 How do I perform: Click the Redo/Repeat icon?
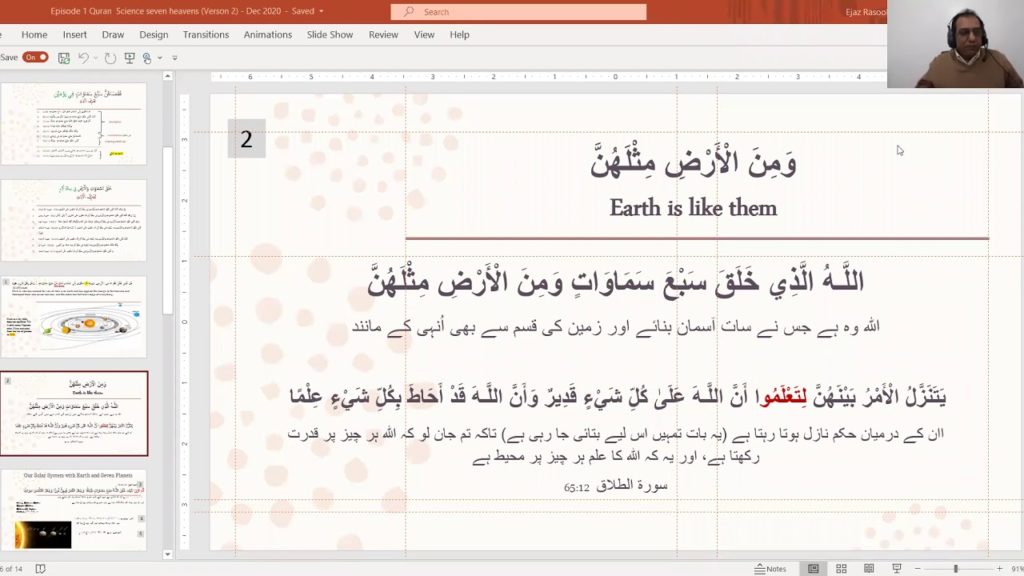click(110, 58)
